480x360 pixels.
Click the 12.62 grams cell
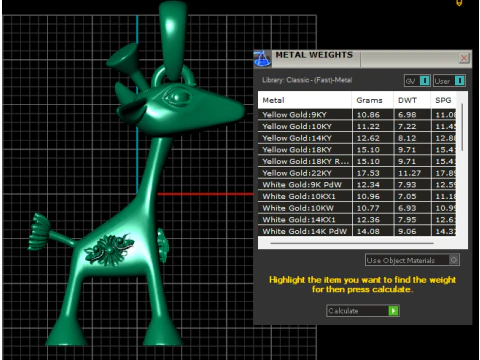click(373, 138)
